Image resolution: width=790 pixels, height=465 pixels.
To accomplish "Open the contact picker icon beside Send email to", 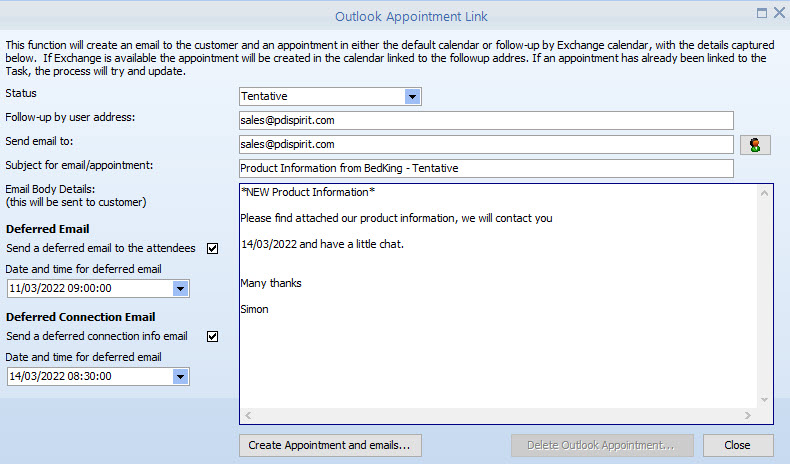I will [x=755, y=145].
